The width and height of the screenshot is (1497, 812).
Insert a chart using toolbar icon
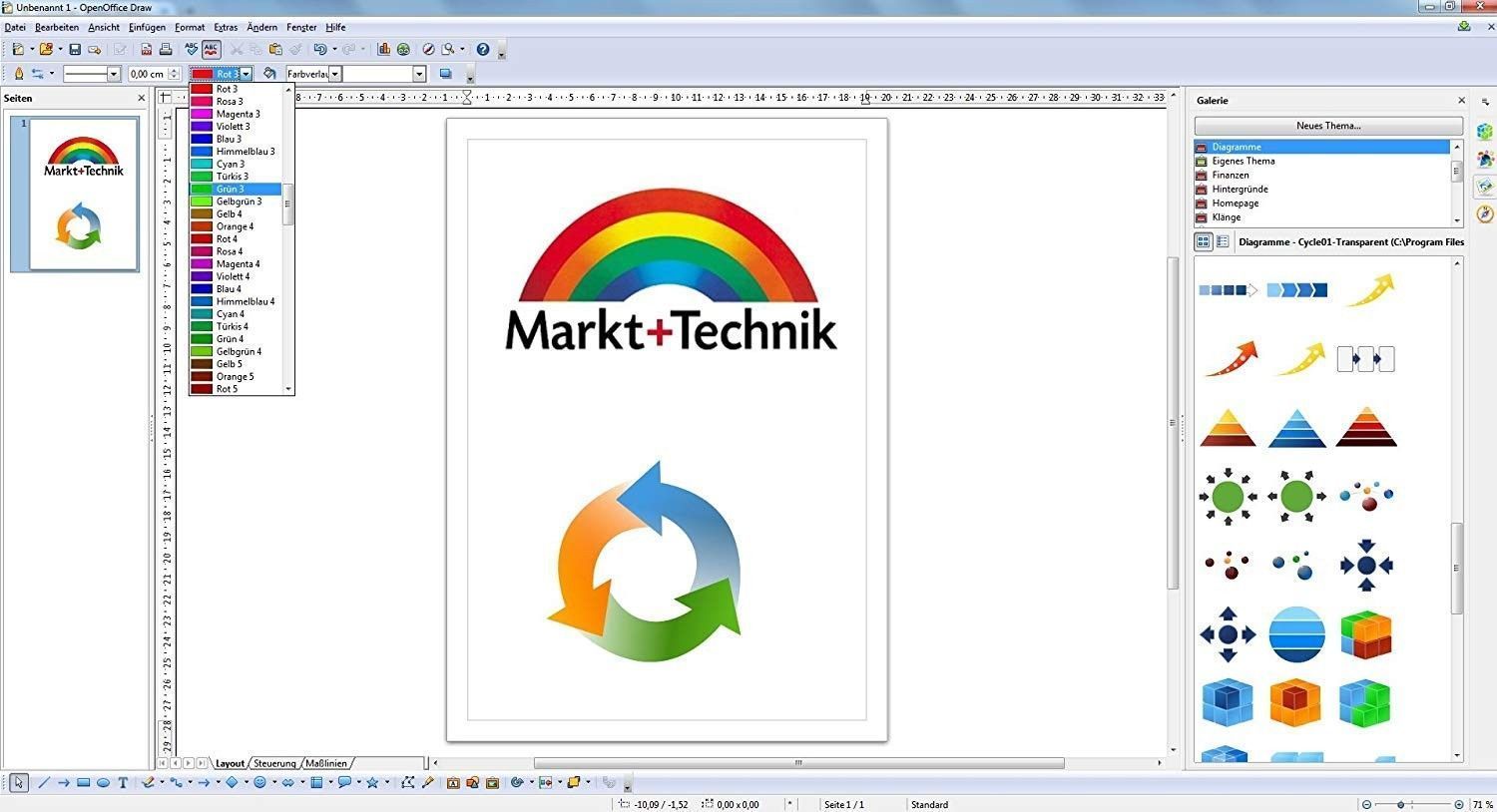384,49
